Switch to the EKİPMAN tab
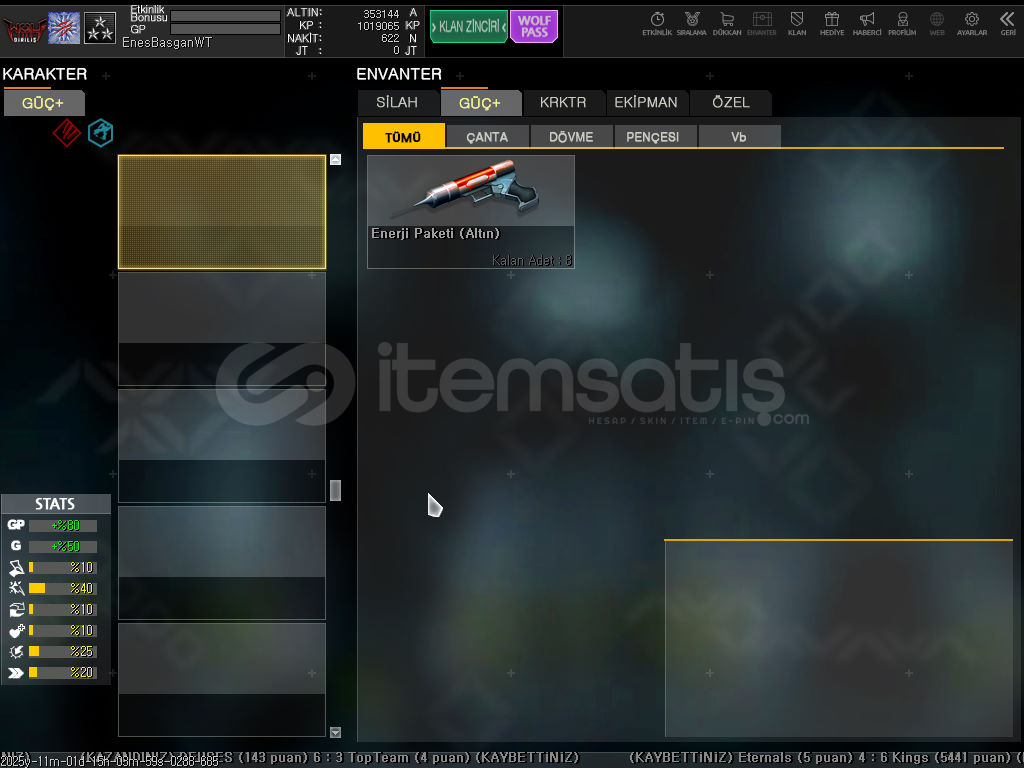 coord(646,103)
